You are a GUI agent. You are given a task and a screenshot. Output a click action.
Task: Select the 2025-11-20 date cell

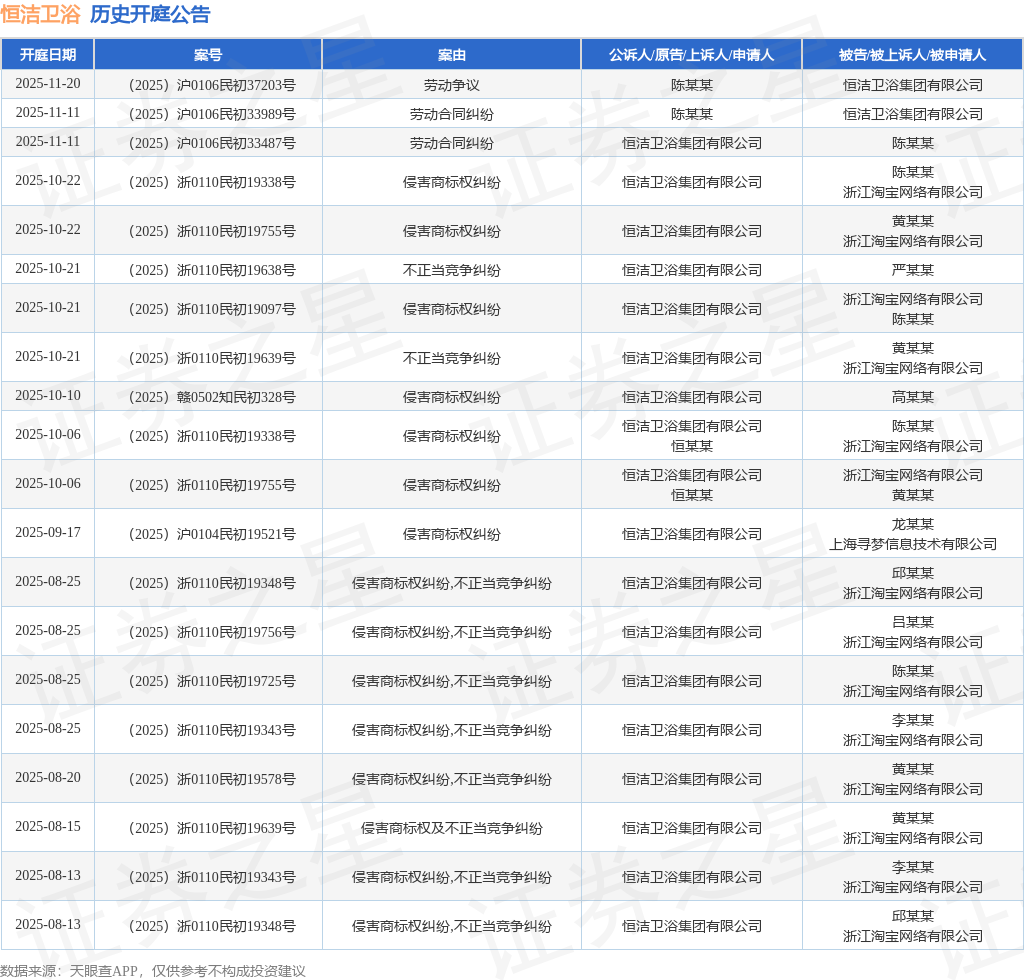pos(48,84)
